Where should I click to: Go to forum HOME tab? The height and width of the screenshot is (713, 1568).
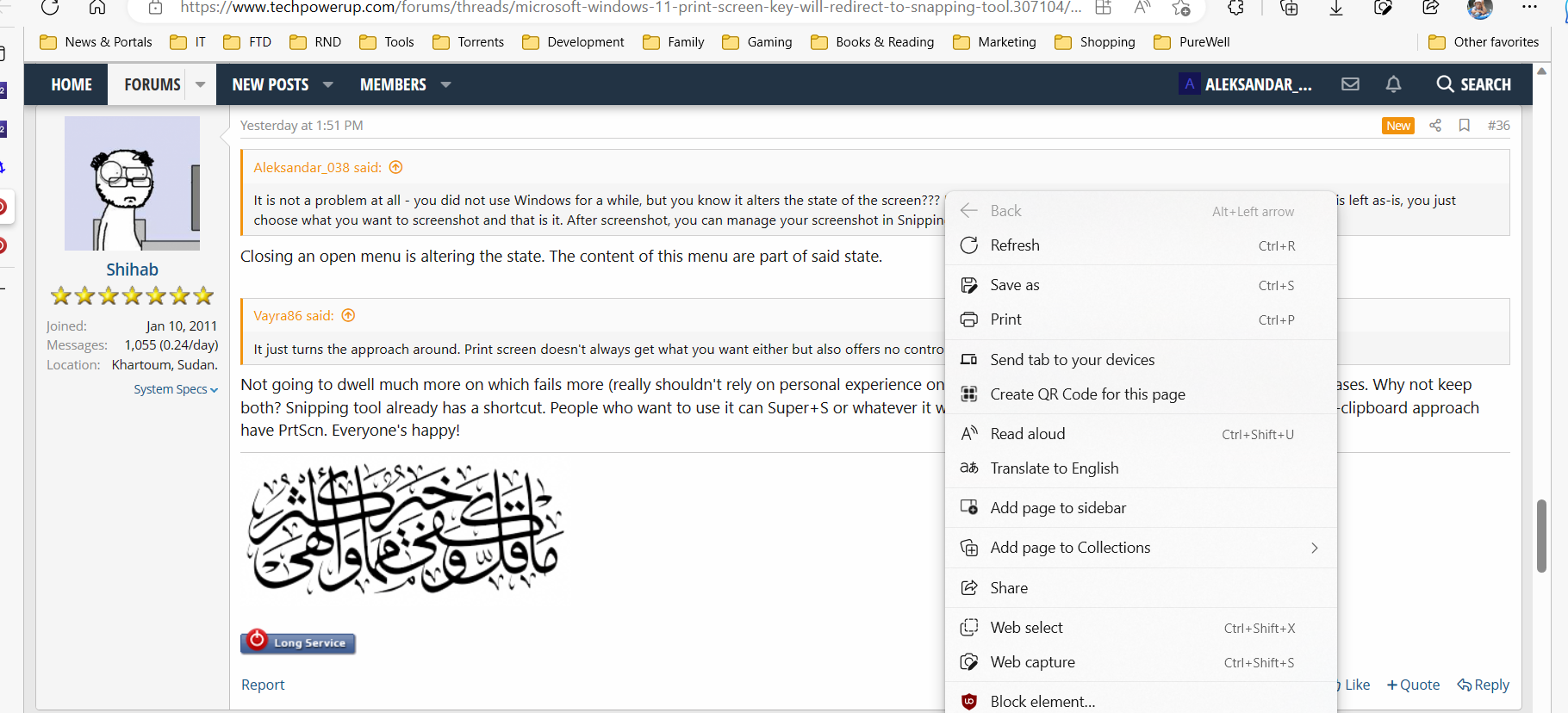(72, 84)
